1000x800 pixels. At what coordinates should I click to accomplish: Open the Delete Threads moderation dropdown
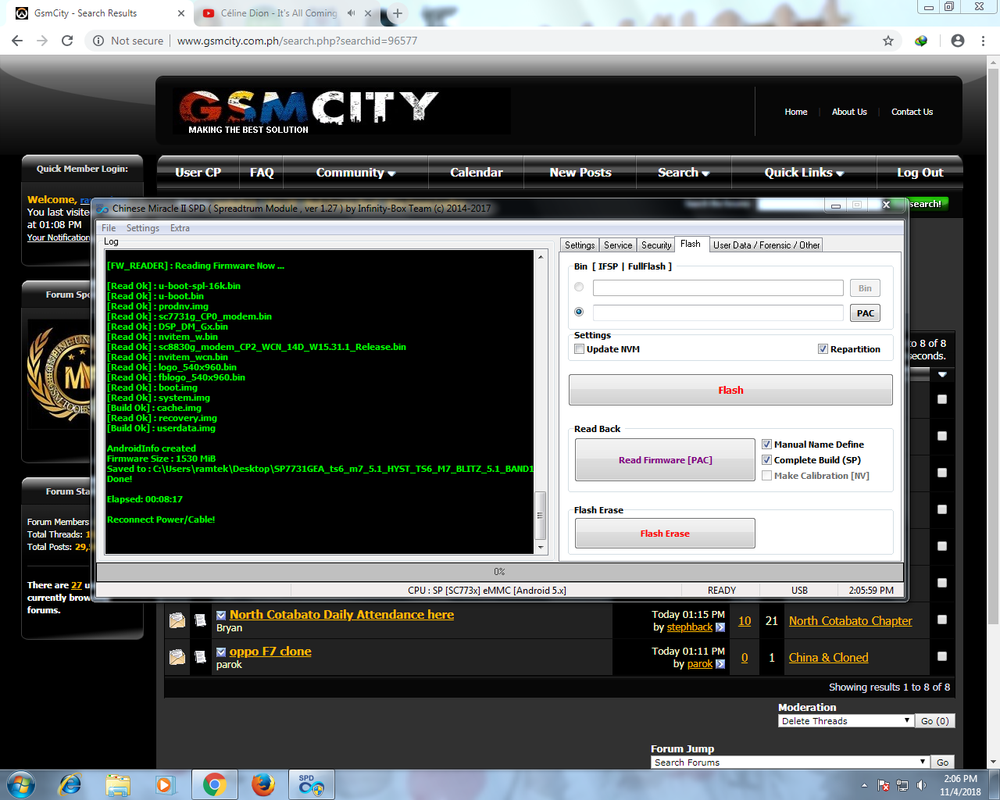845,721
